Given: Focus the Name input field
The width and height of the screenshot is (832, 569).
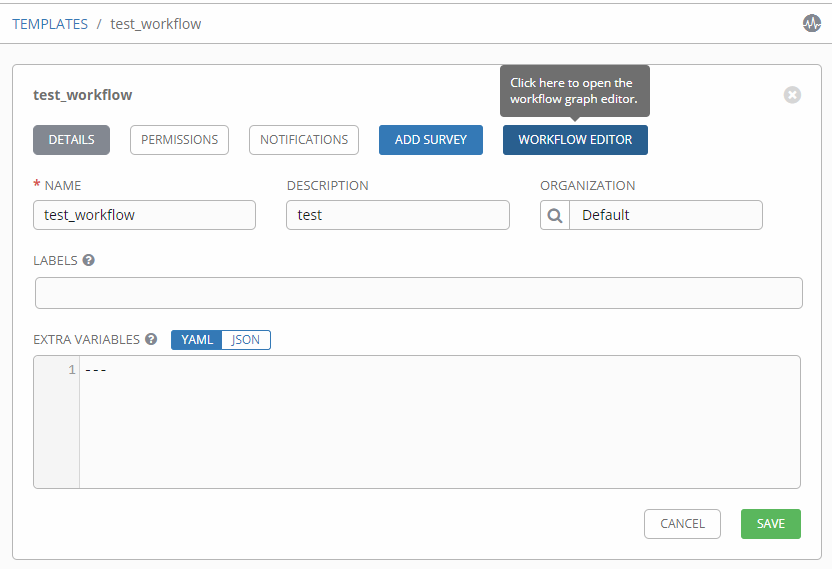Looking at the screenshot, I should click(x=144, y=215).
